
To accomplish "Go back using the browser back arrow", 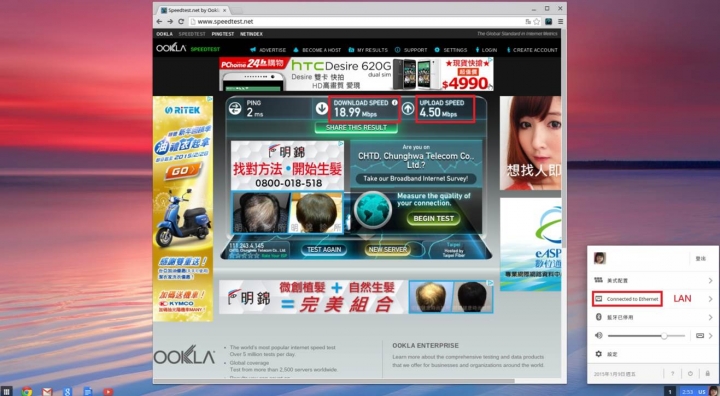I will click(x=159, y=22).
